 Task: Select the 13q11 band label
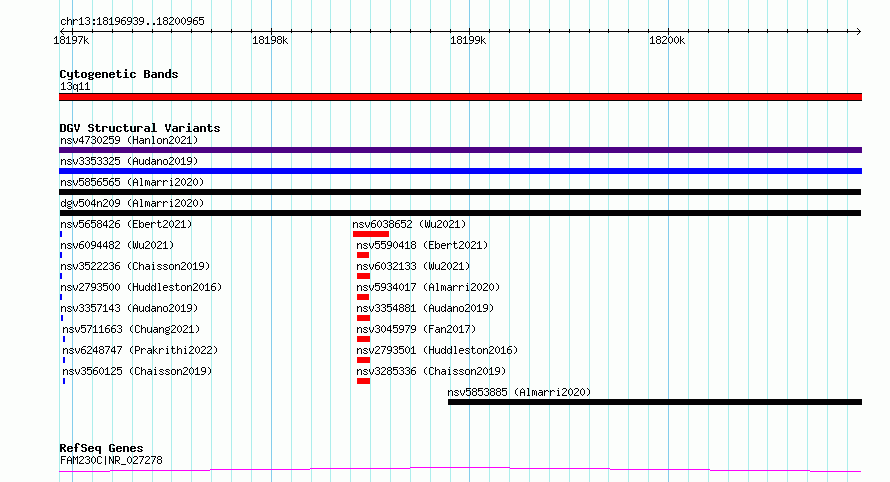75,86
